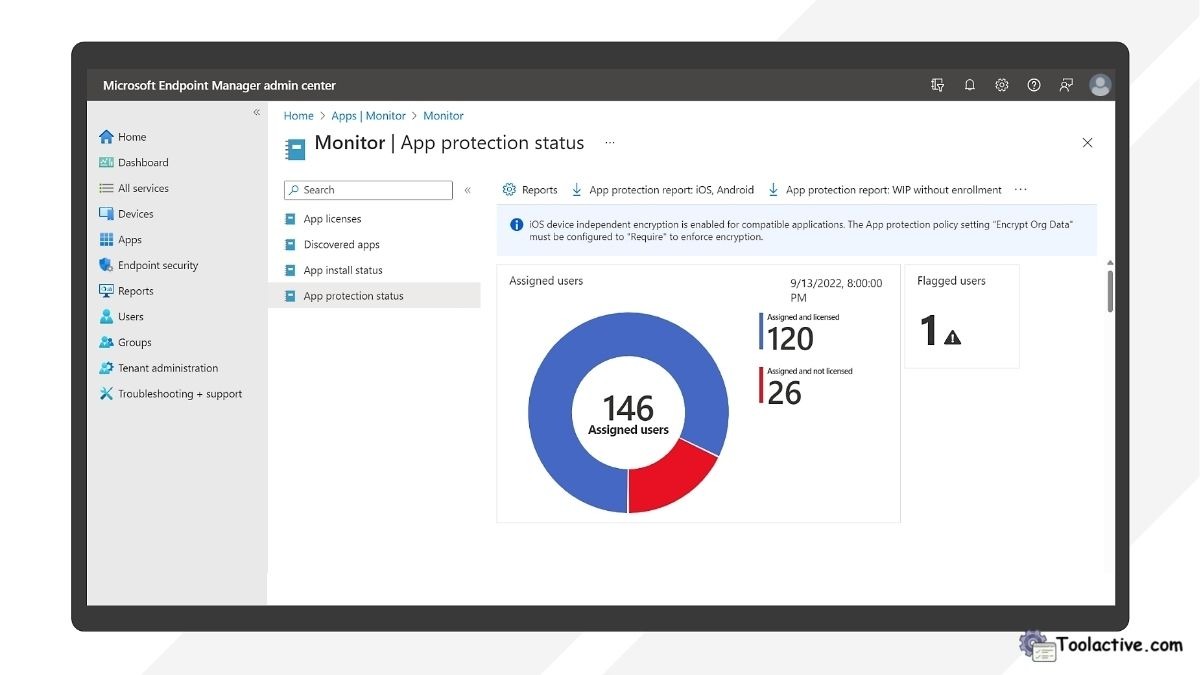Open the toolbar more options ellipsis

point(1020,190)
